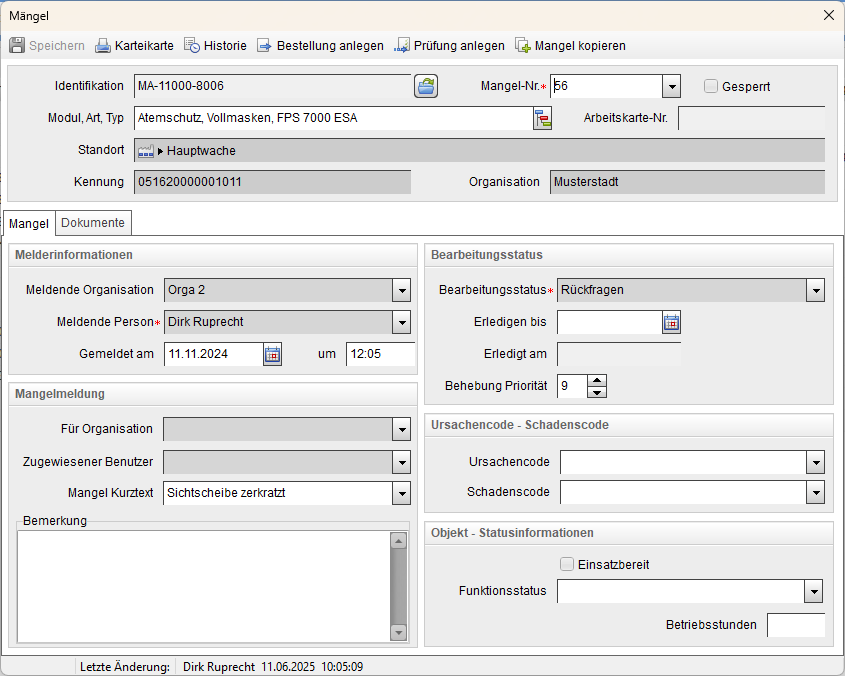Click Prüfung anlegen icon
This screenshot has width=845, height=676.
click(x=402, y=46)
